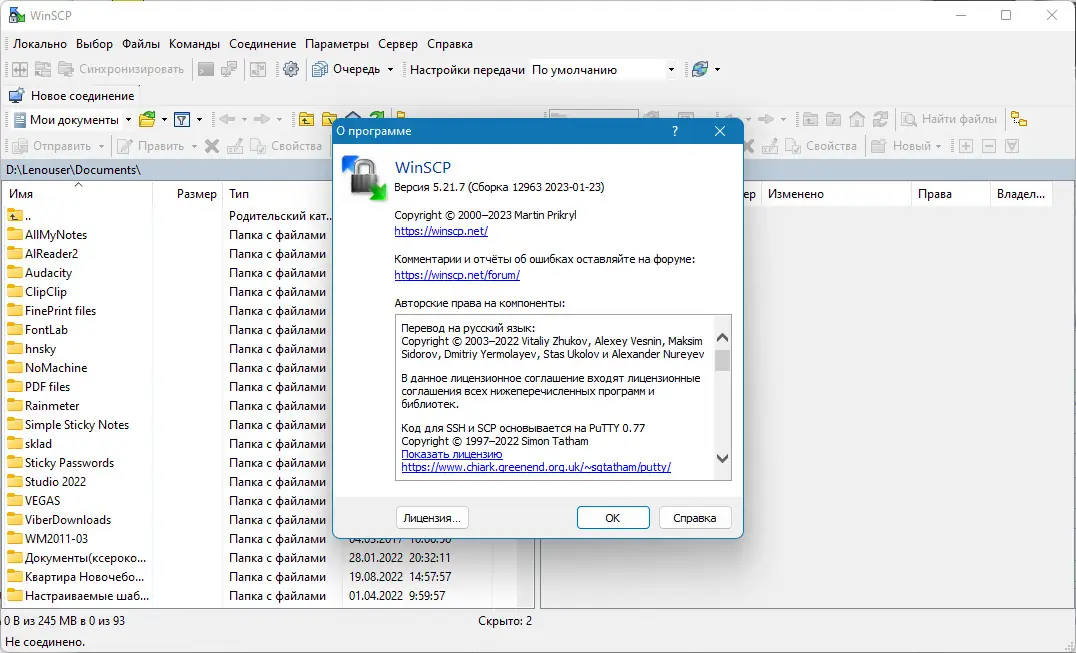The image size is (1076, 653).
Task: Click the local Rename icon
Action: pos(235,145)
